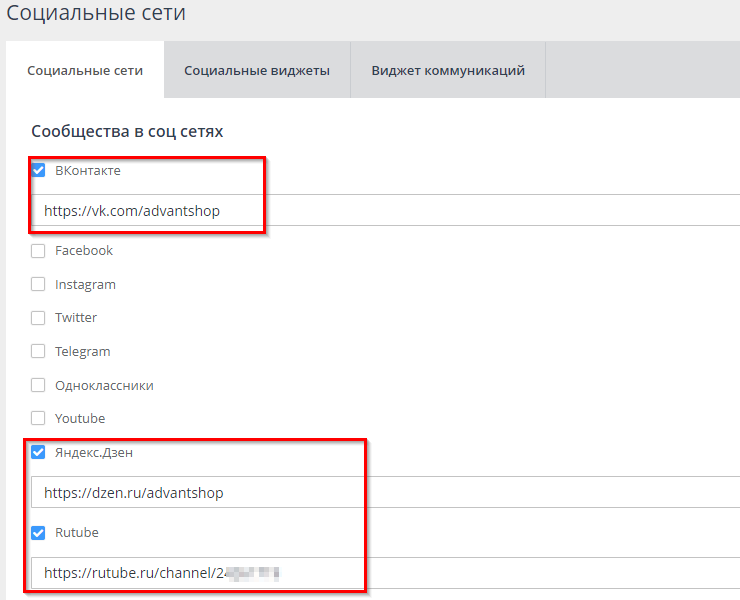Screen dimensions: 740x600
Task: Click the Социальные сети page title
Action: [x=96, y=14]
